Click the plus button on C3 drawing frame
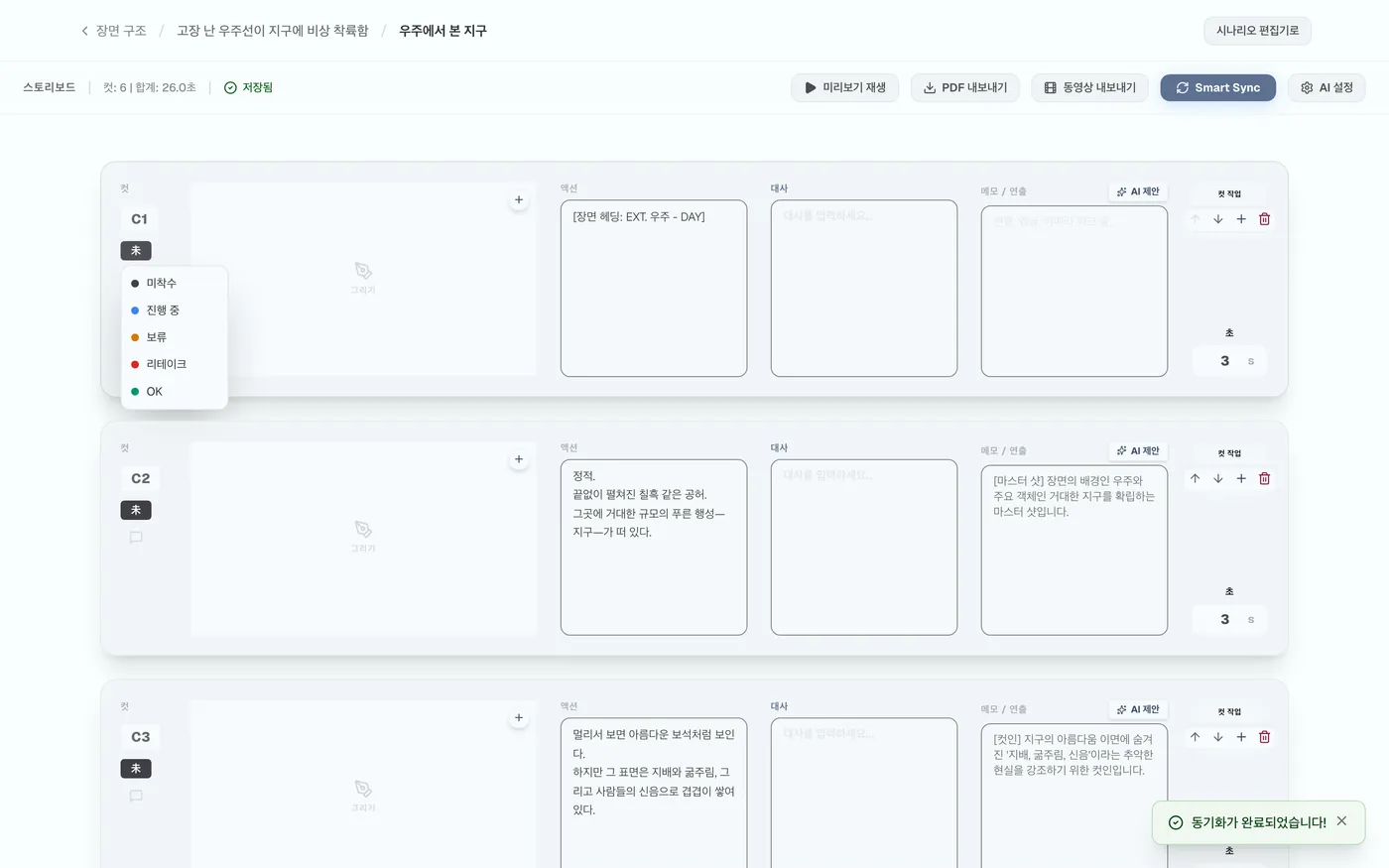This screenshot has width=1389, height=868. click(x=519, y=717)
